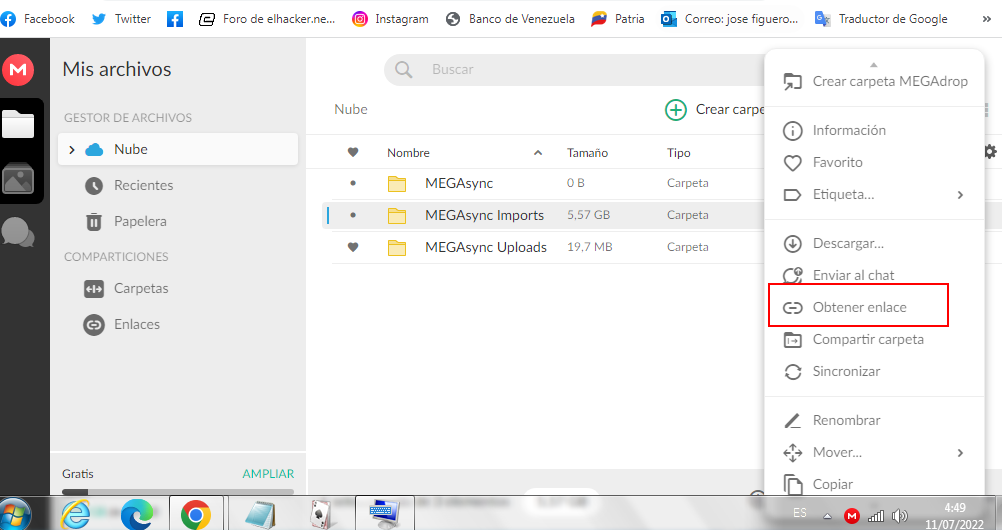Click the AMPLIAR upgrade link
Screen dimensions: 1002x530
coord(268,474)
